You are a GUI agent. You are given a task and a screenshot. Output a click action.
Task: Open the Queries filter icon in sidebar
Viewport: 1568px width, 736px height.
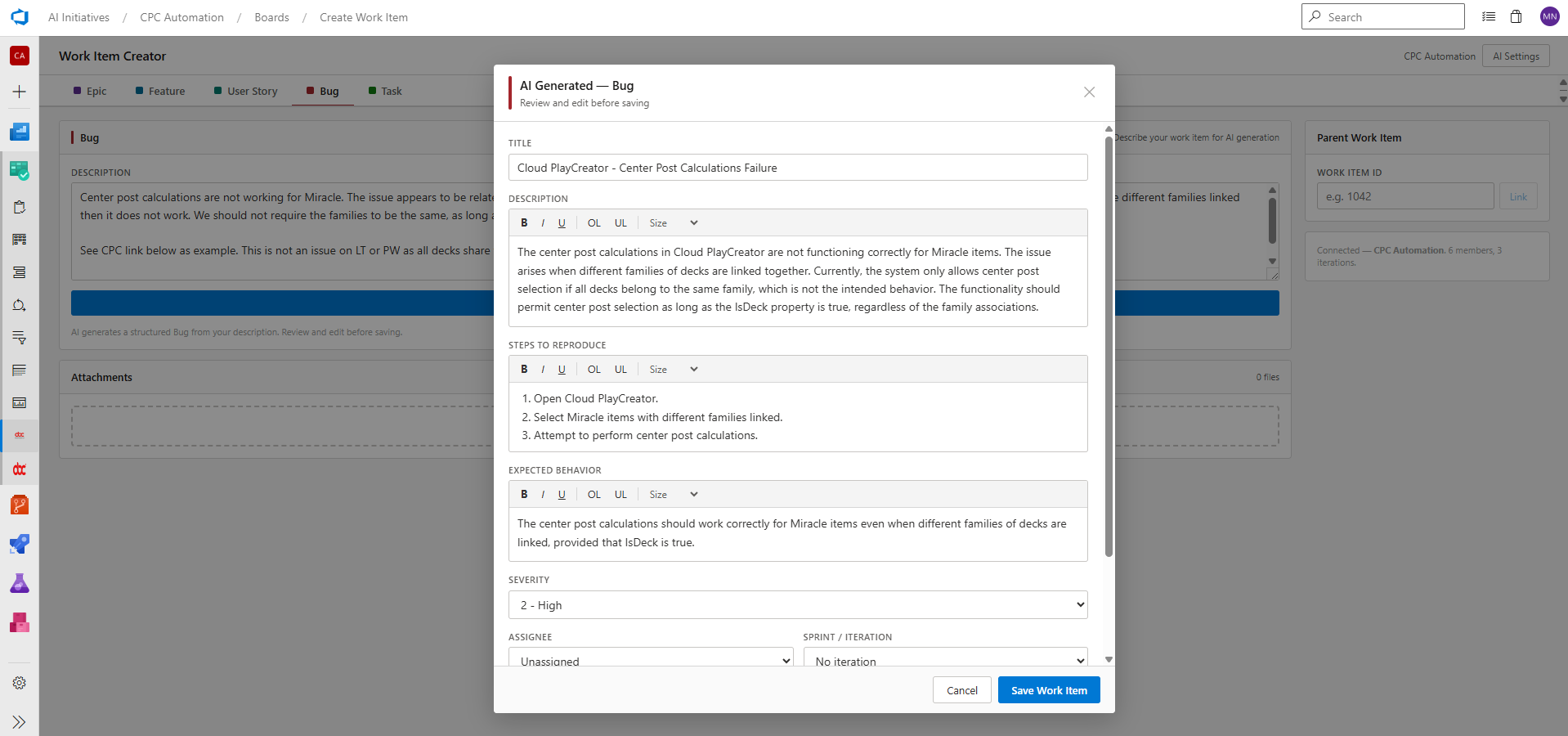[20, 338]
